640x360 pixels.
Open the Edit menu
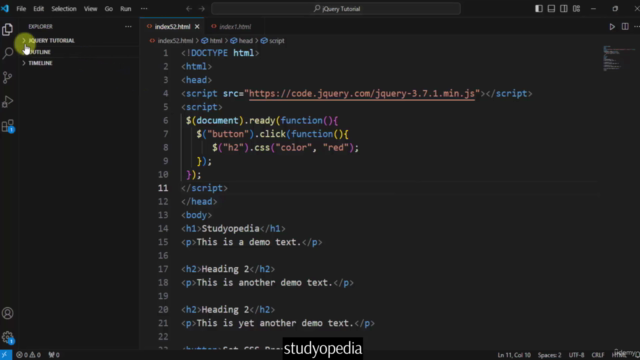coord(39,9)
